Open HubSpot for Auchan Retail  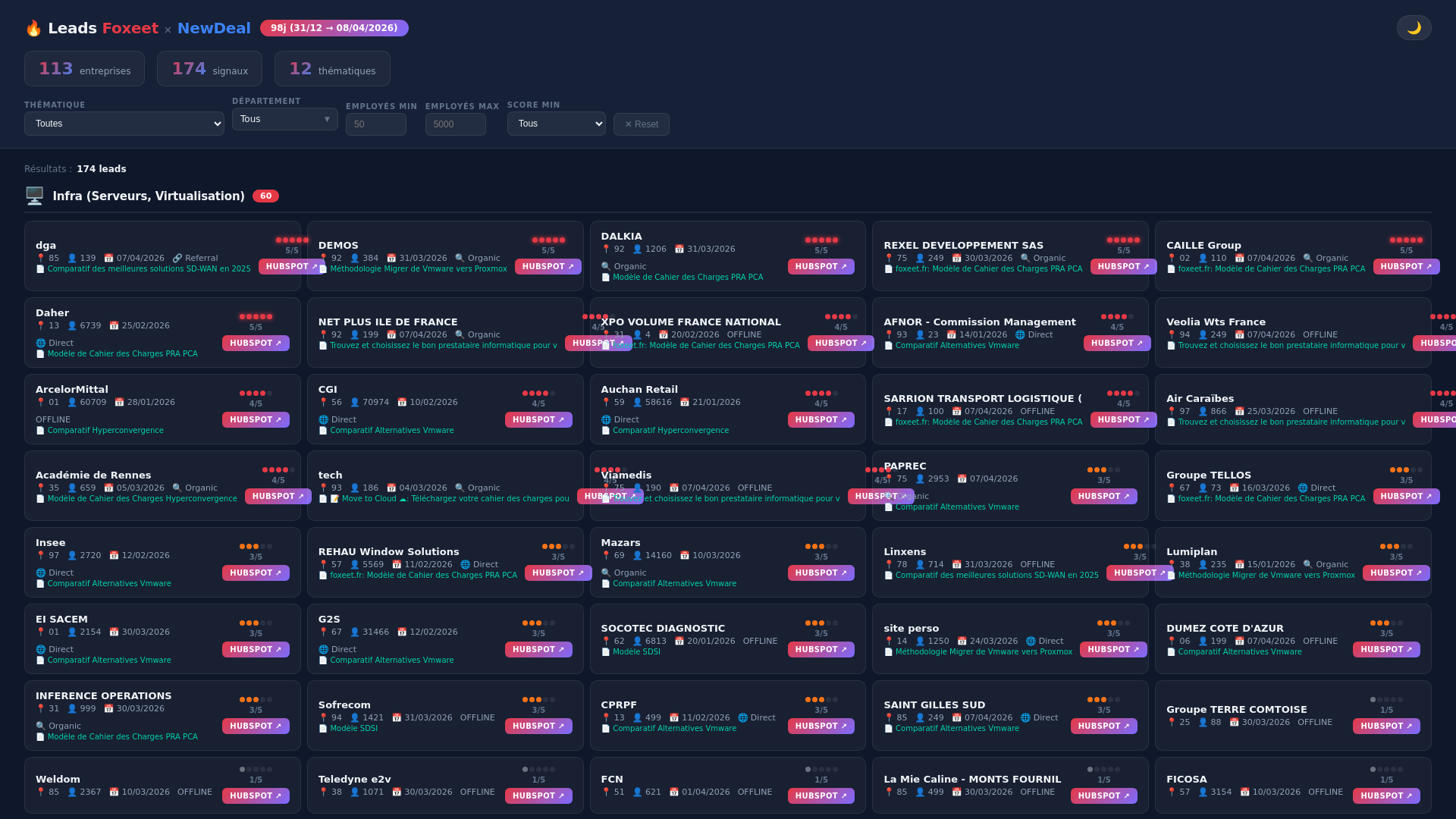click(821, 420)
